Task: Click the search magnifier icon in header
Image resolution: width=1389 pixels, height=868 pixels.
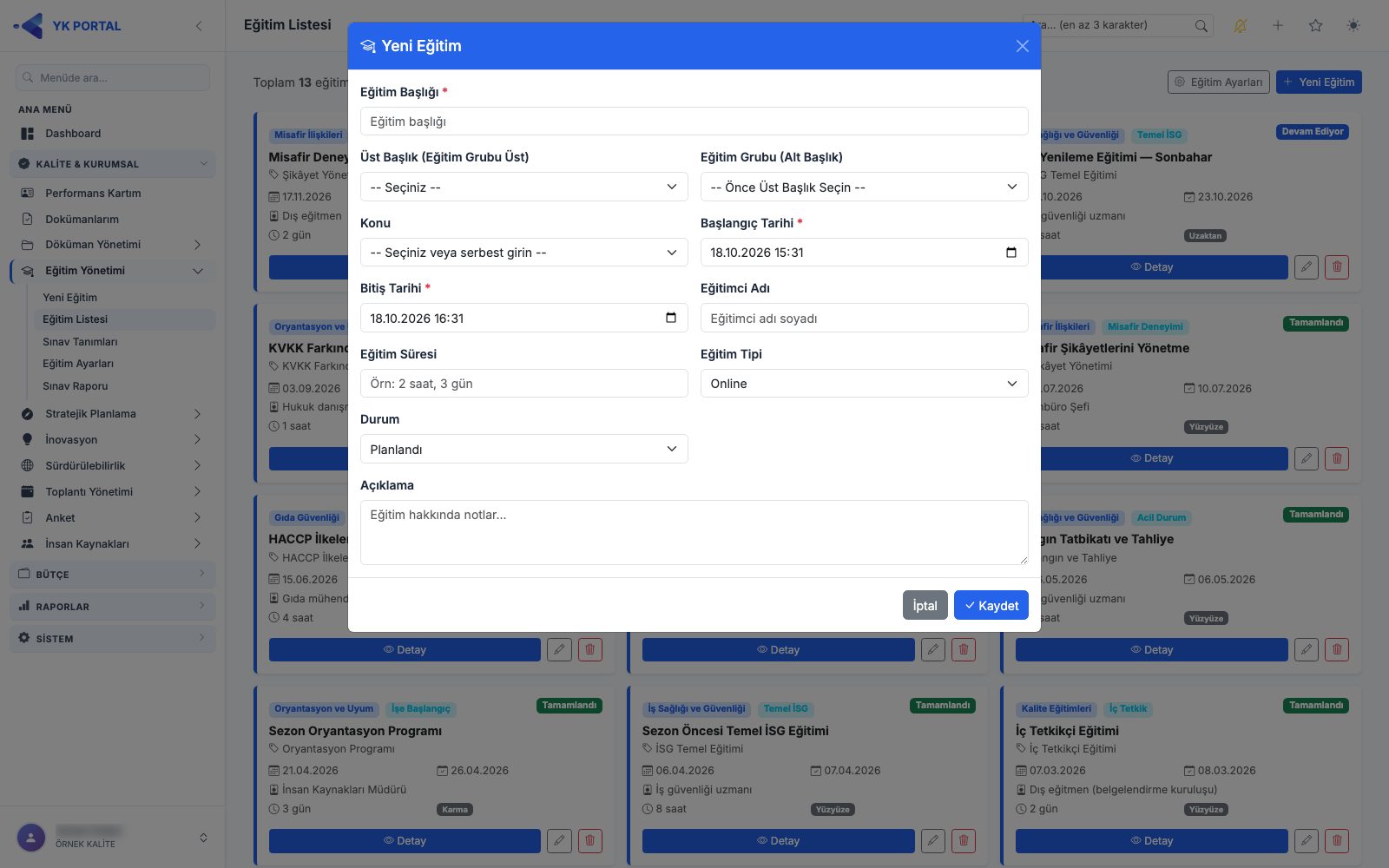Action: coord(1201,26)
